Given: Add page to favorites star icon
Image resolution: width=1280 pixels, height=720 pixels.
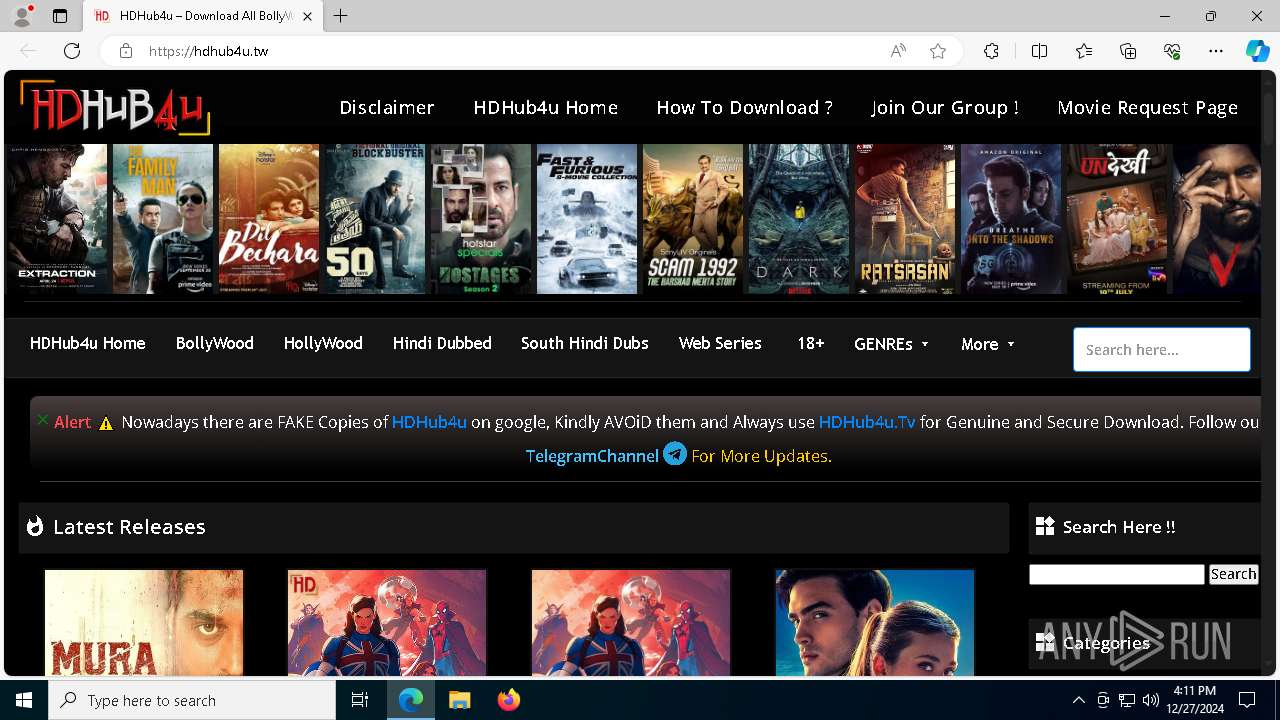Looking at the screenshot, I should pyautogui.click(x=938, y=51).
